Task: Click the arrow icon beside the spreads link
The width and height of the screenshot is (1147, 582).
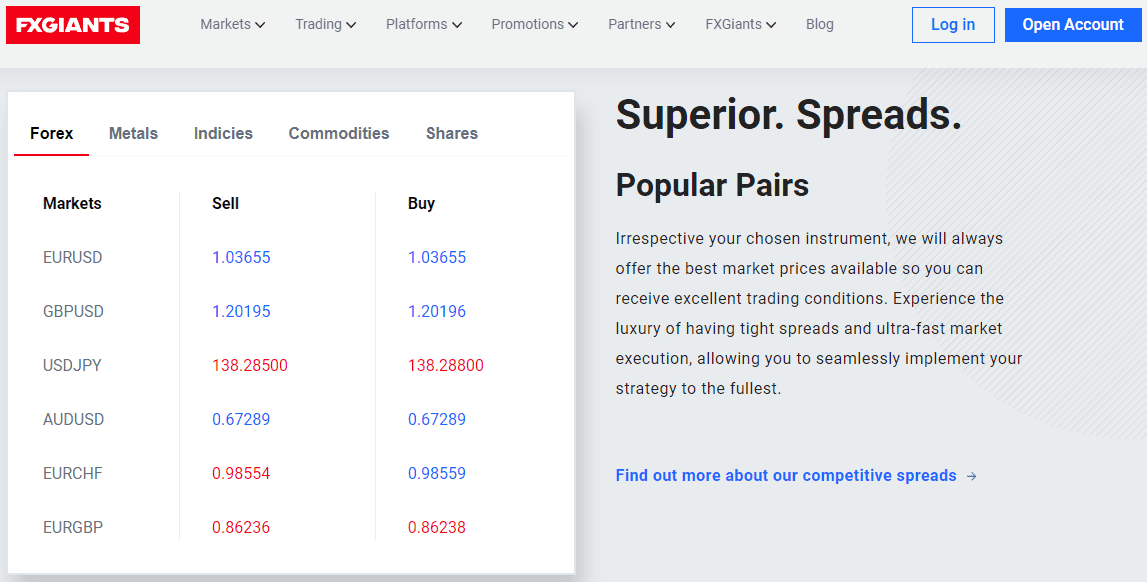Action: (x=971, y=475)
